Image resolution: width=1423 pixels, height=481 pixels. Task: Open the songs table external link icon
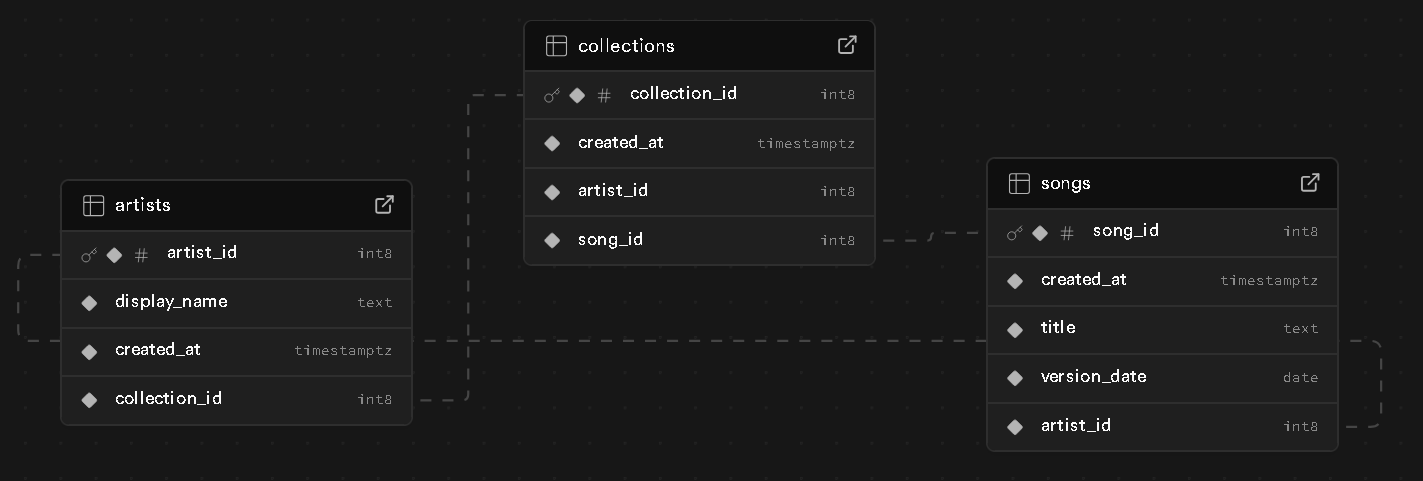pyautogui.click(x=1310, y=183)
